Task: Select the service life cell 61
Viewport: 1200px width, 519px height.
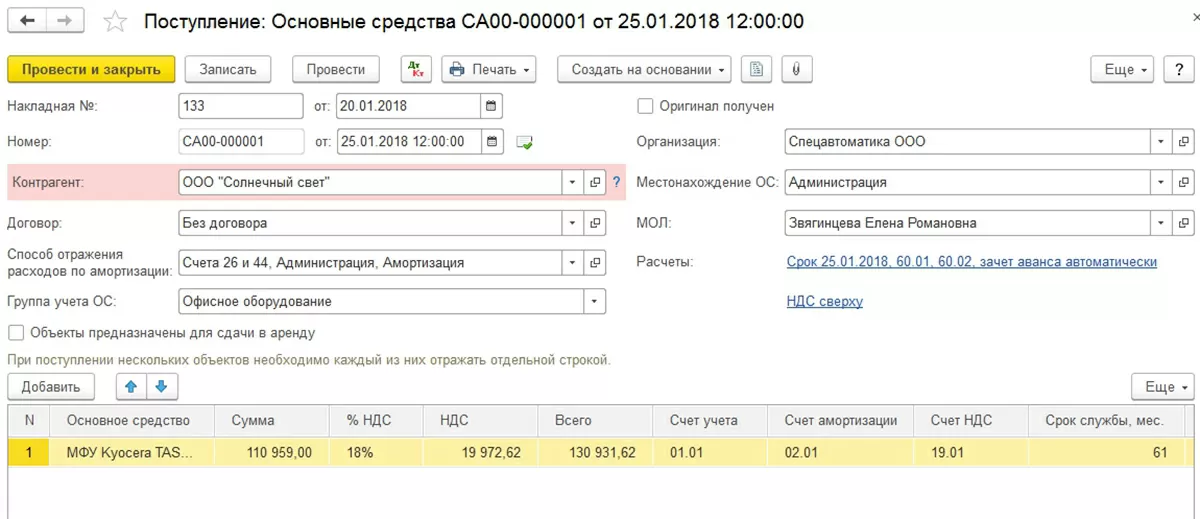Action: [1108, 453]
